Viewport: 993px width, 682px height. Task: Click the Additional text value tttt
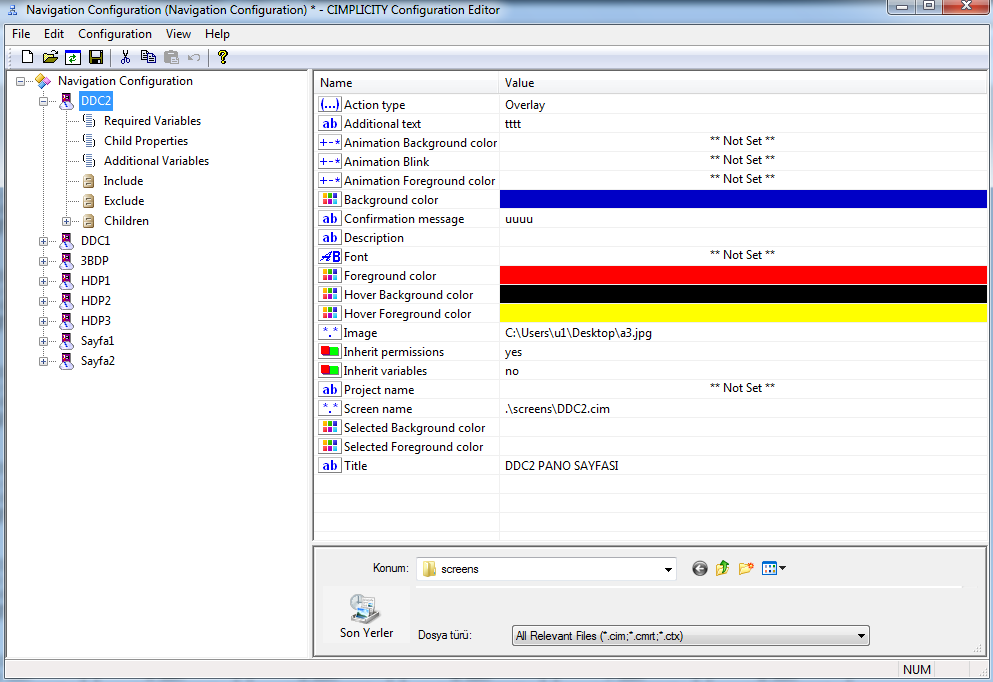513,124
